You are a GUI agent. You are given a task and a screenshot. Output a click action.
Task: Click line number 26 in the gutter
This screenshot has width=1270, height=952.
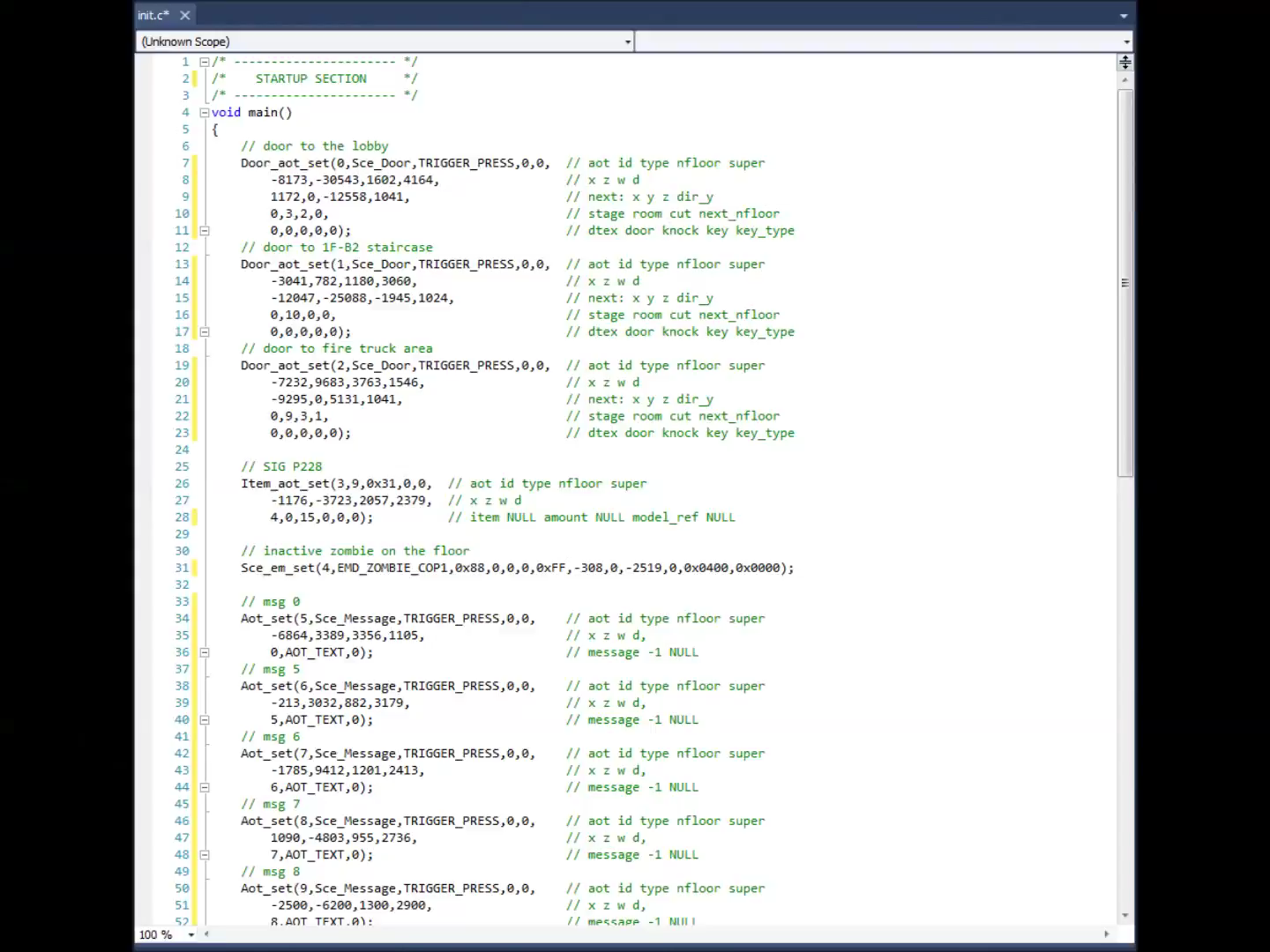pos(182,484)
